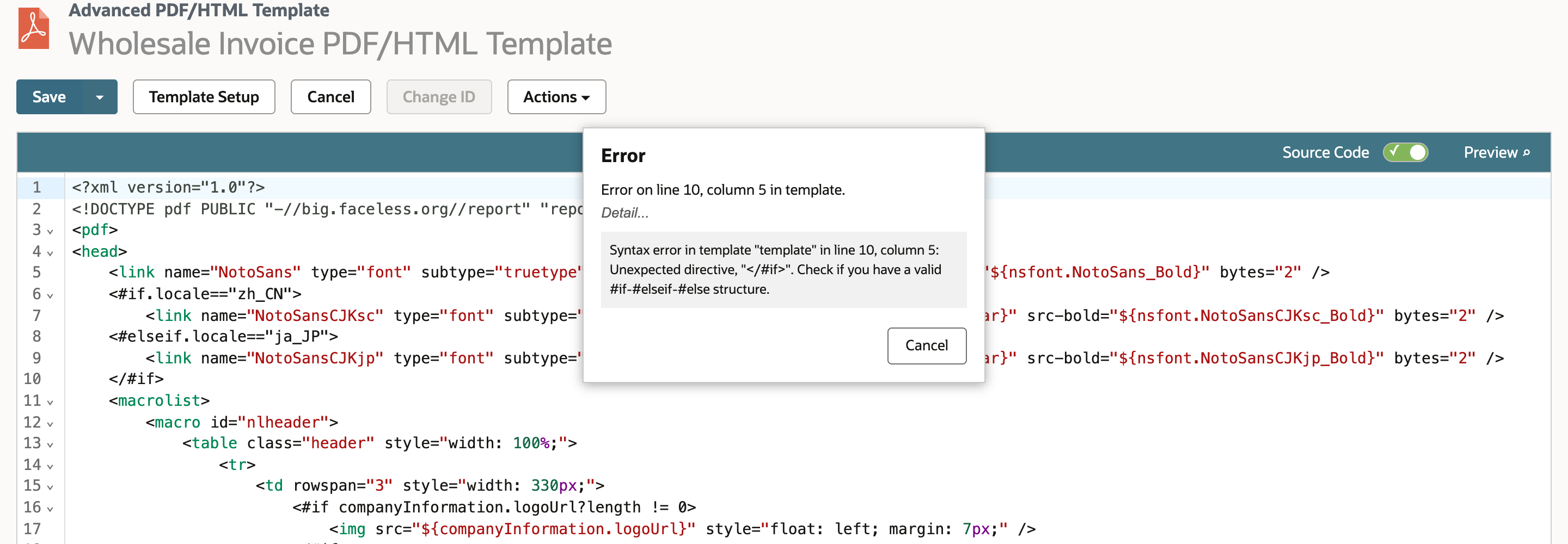Open Template Setup
1568x544 pixels.
point(204,97)
